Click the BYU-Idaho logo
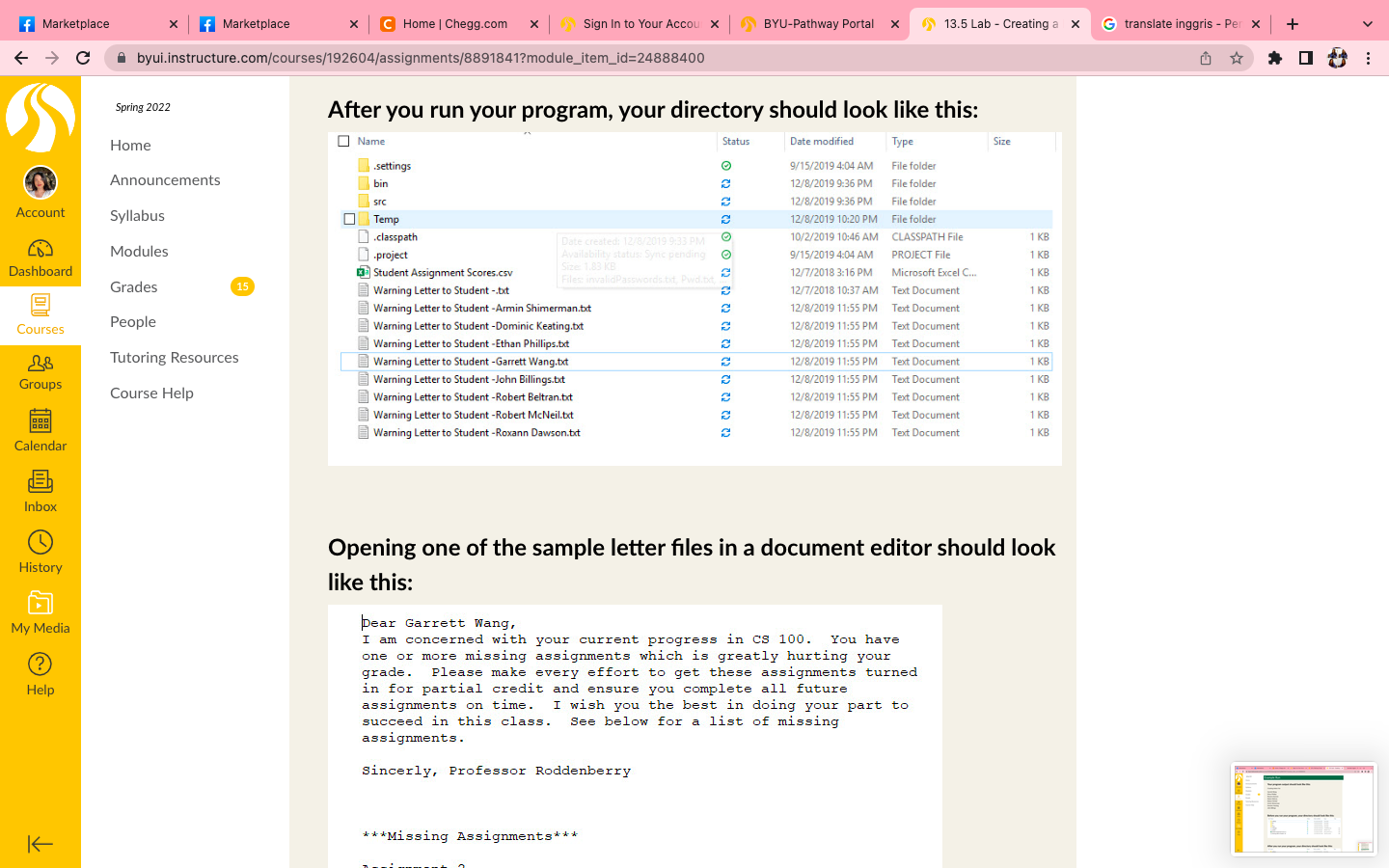Screen dimensions: 1389x868 click(40, 118)
